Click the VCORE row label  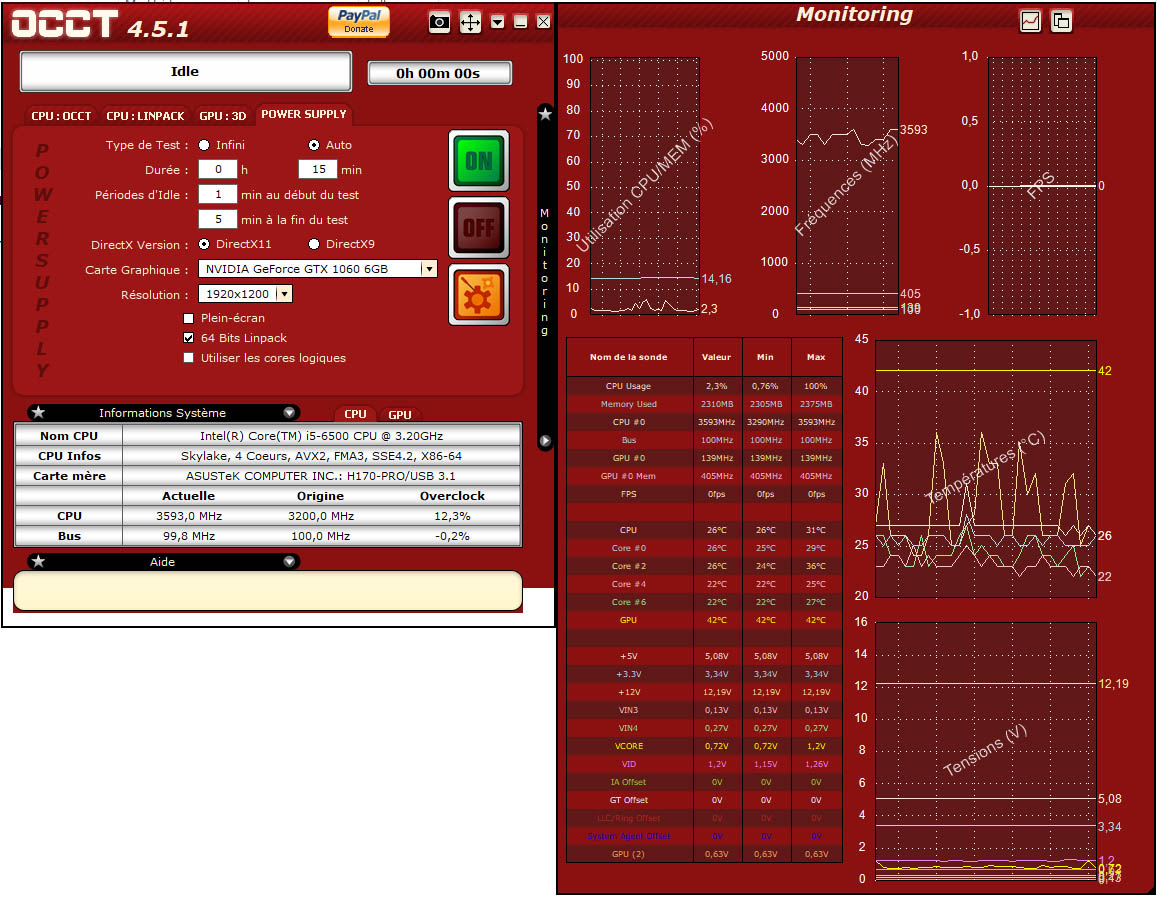(x=629, y=747)
